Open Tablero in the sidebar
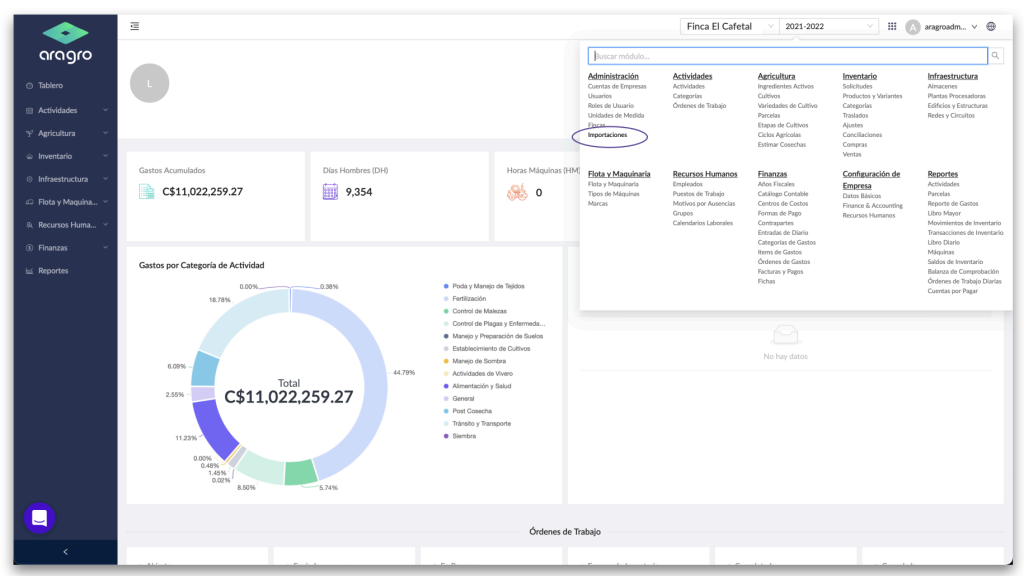 coord(66,86)
